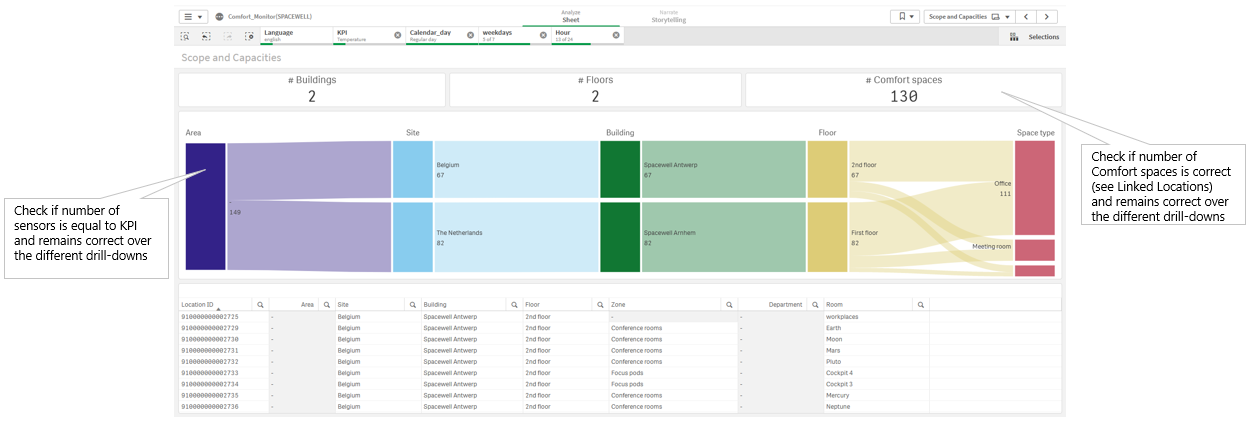Search the Location ID column
Viewport: 1250px width, 426px height.
[260, 304]
